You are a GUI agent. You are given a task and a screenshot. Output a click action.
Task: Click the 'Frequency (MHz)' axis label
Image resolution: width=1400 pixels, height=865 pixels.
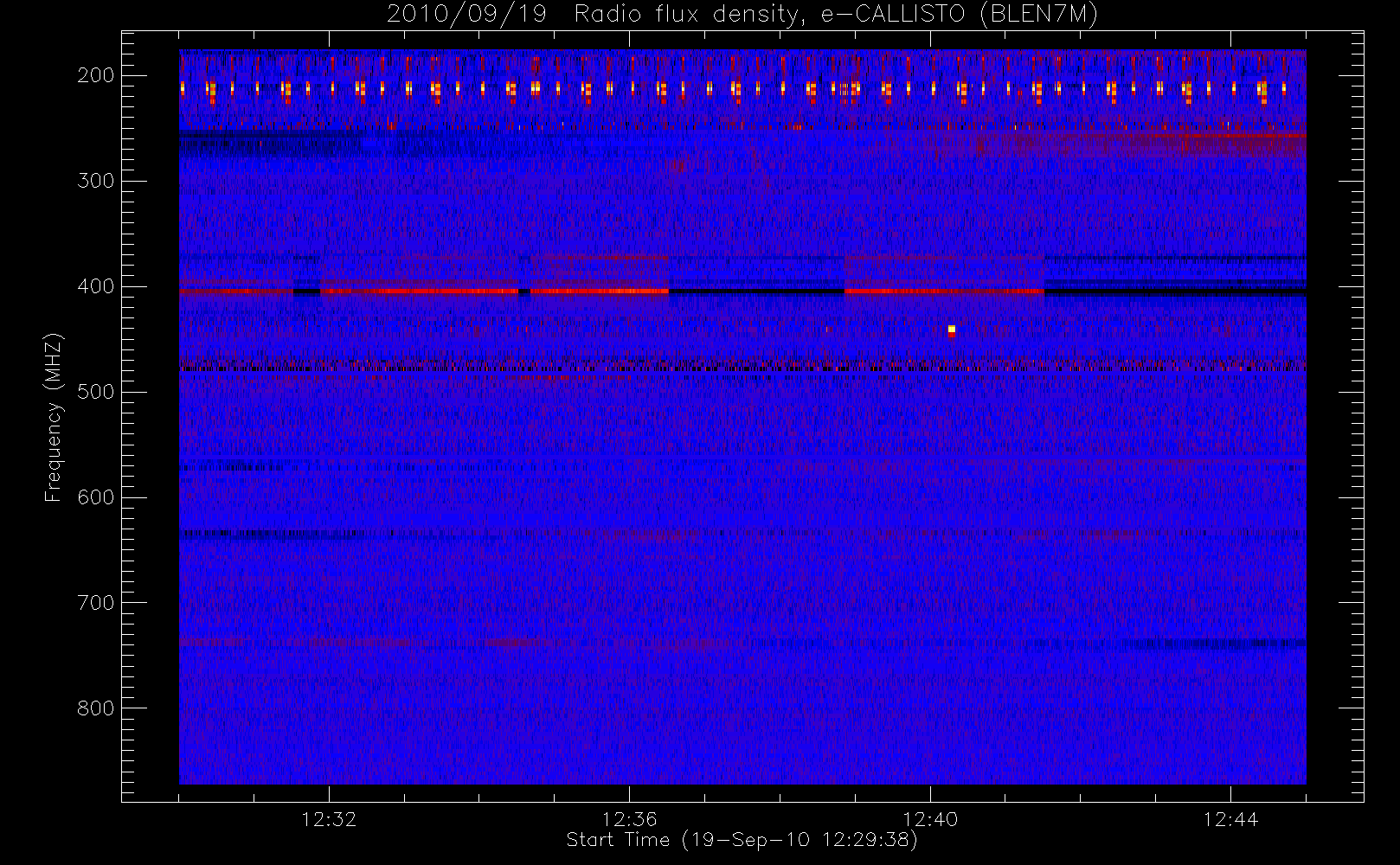click(x=54, y=417)
